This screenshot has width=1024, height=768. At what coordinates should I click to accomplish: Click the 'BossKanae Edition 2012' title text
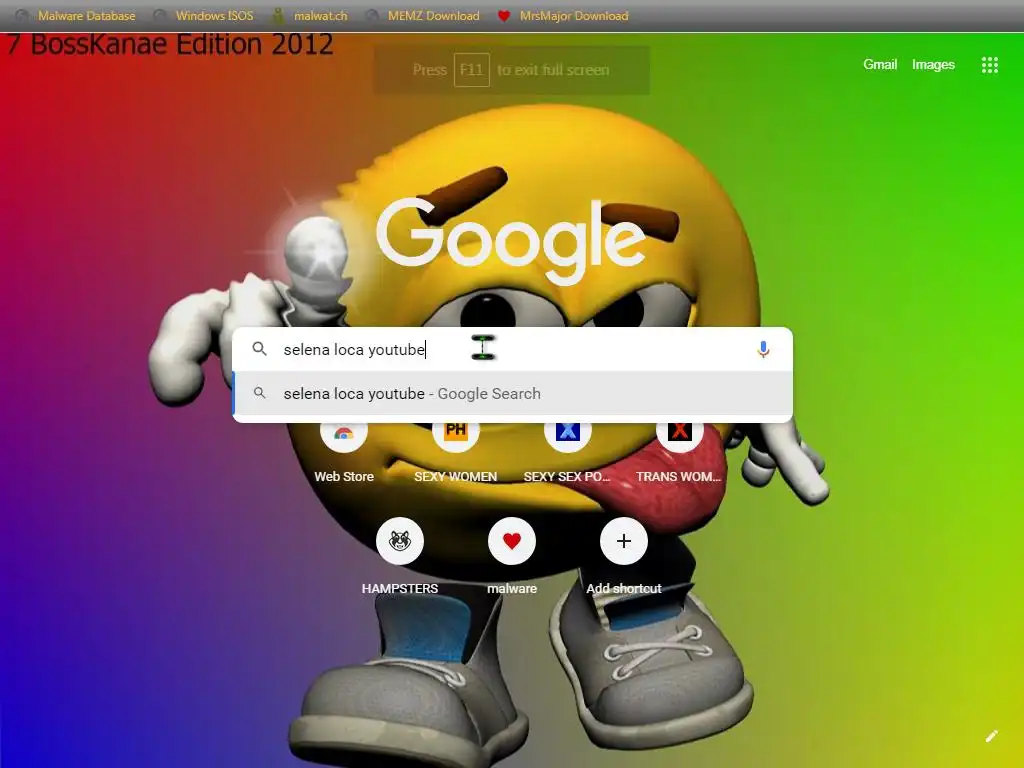[x=182, y=44]
